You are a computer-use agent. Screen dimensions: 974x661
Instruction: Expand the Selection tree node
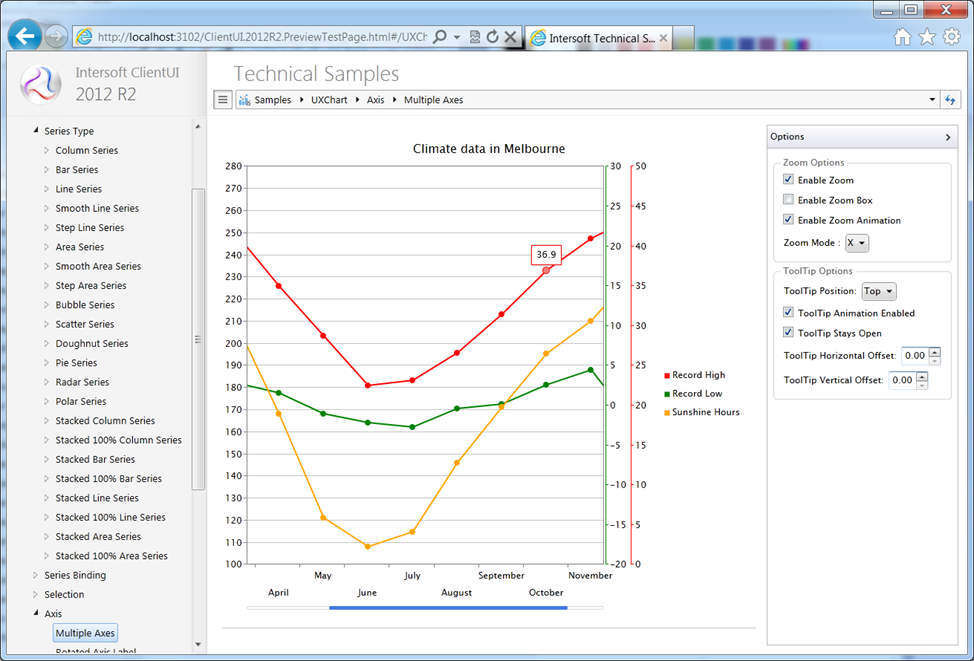[x=35, y=595]
